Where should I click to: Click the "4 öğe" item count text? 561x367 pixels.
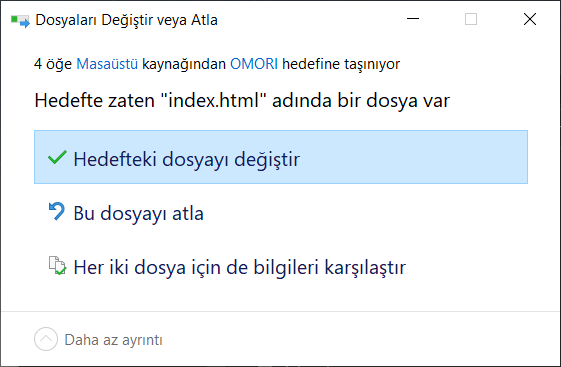tap(53, 64)
